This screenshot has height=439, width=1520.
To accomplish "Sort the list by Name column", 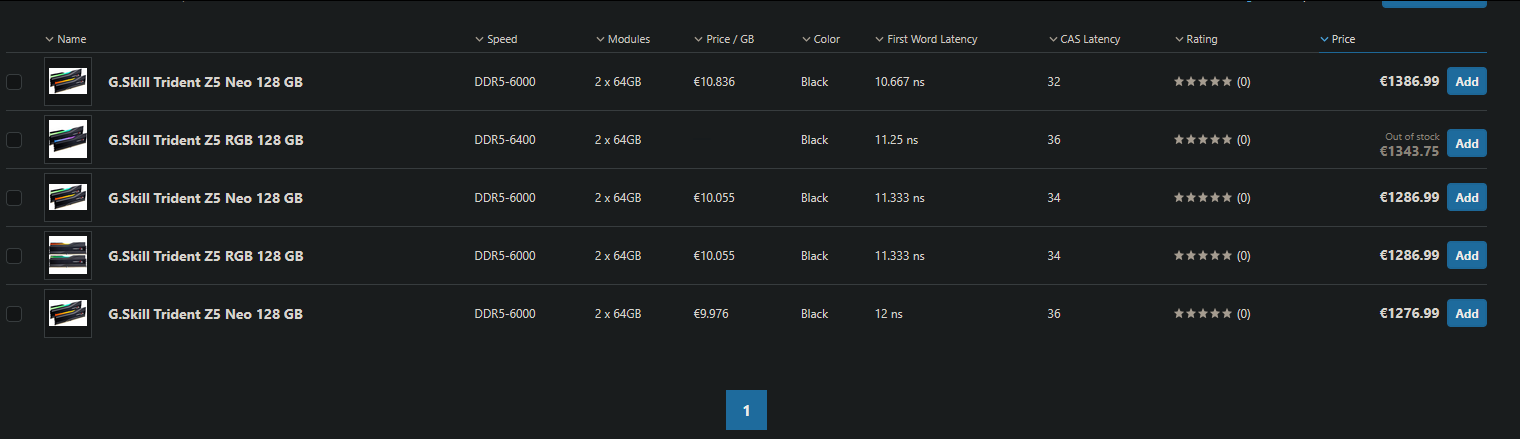I will coord(66,39).
